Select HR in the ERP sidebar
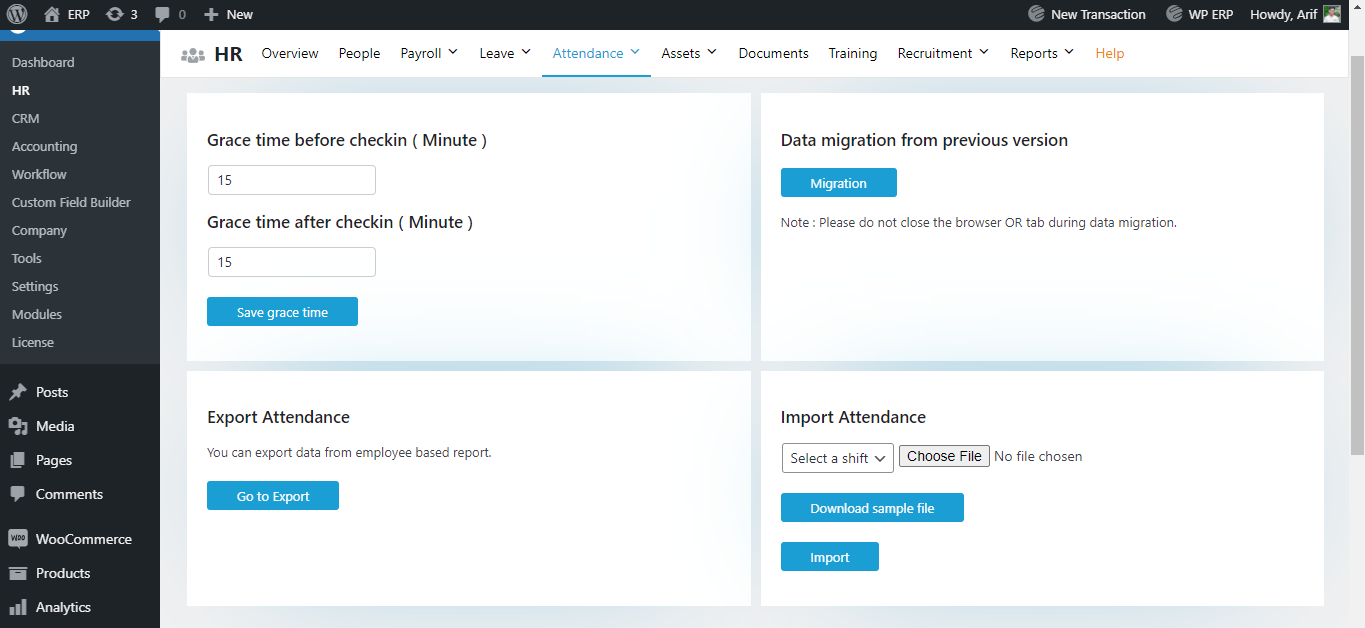This screenshot has height=628, width=1365. (x=21, y=90)
